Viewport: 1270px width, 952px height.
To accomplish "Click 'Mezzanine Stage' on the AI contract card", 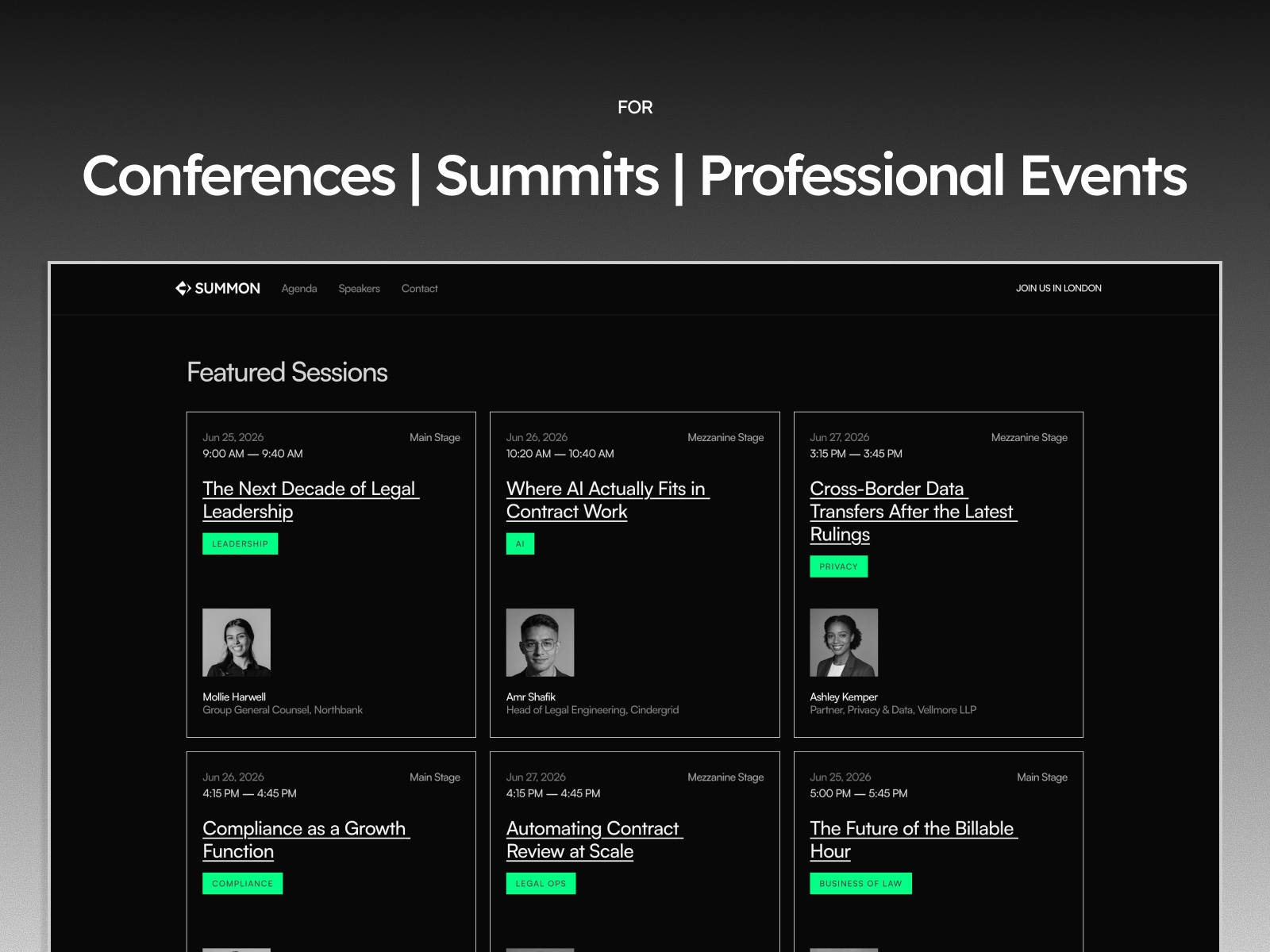I will point(725,437).
